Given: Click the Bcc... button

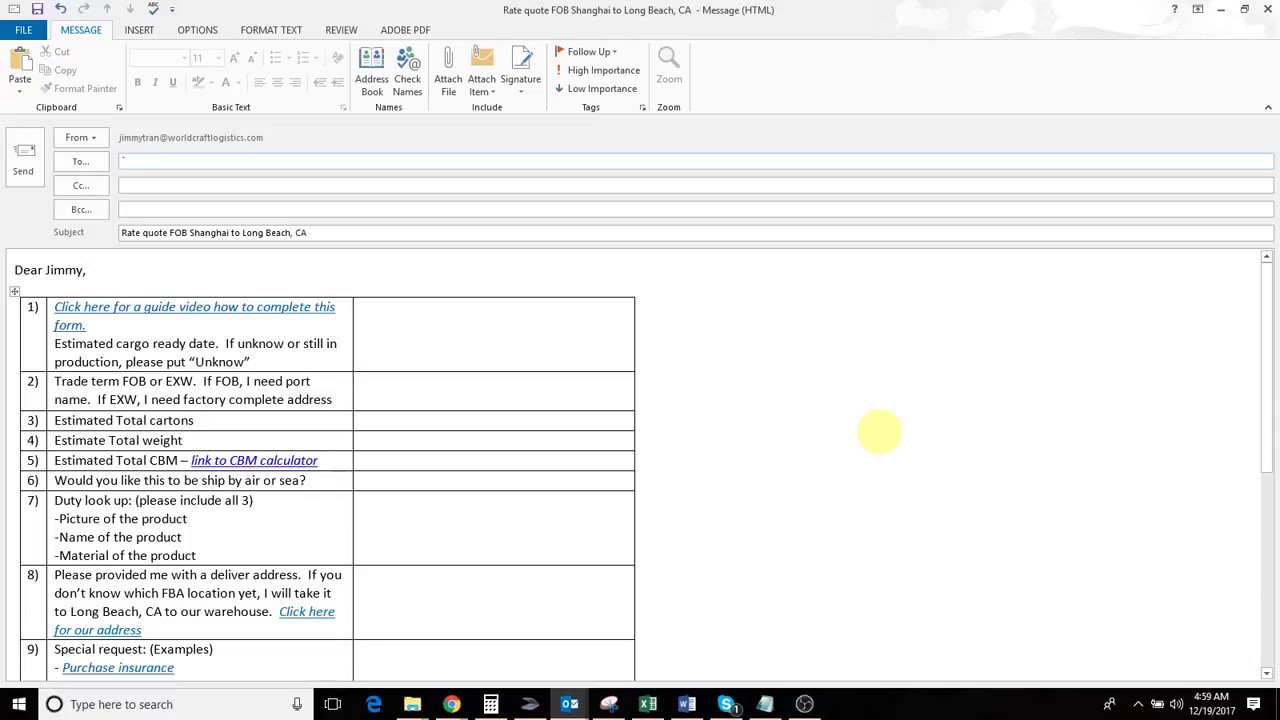Looking at the screenshot, I should tap(81, 209).
